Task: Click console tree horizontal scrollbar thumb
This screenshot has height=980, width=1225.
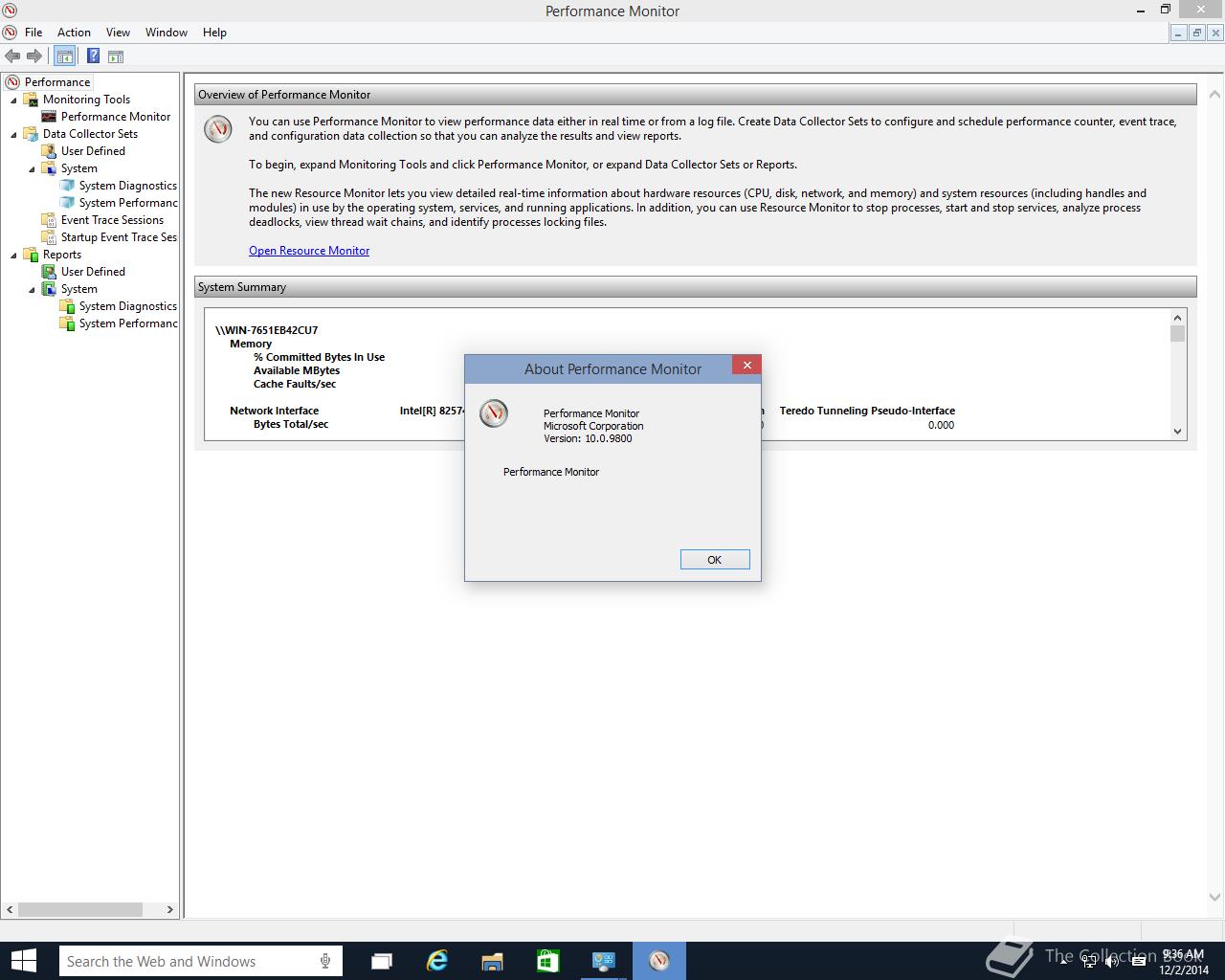Action: (x=80, y=910)
